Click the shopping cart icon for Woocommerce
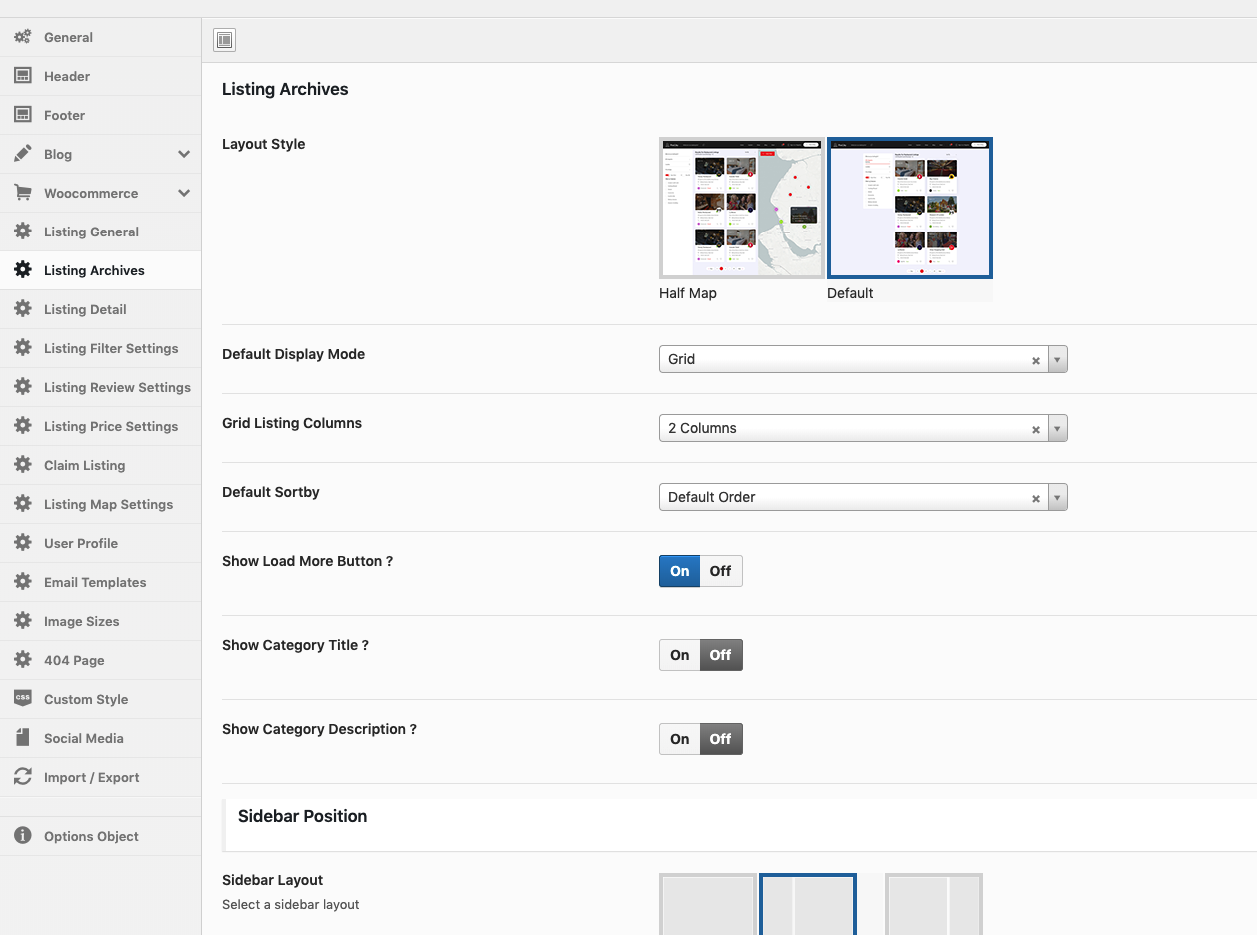This screenshot has width=1257, height=935. point(22,193)
